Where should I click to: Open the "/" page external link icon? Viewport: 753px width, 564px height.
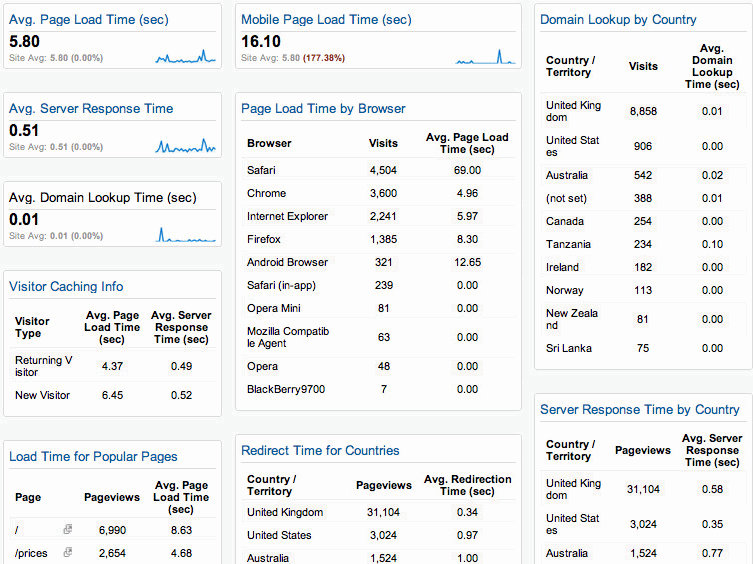[68, 528]
